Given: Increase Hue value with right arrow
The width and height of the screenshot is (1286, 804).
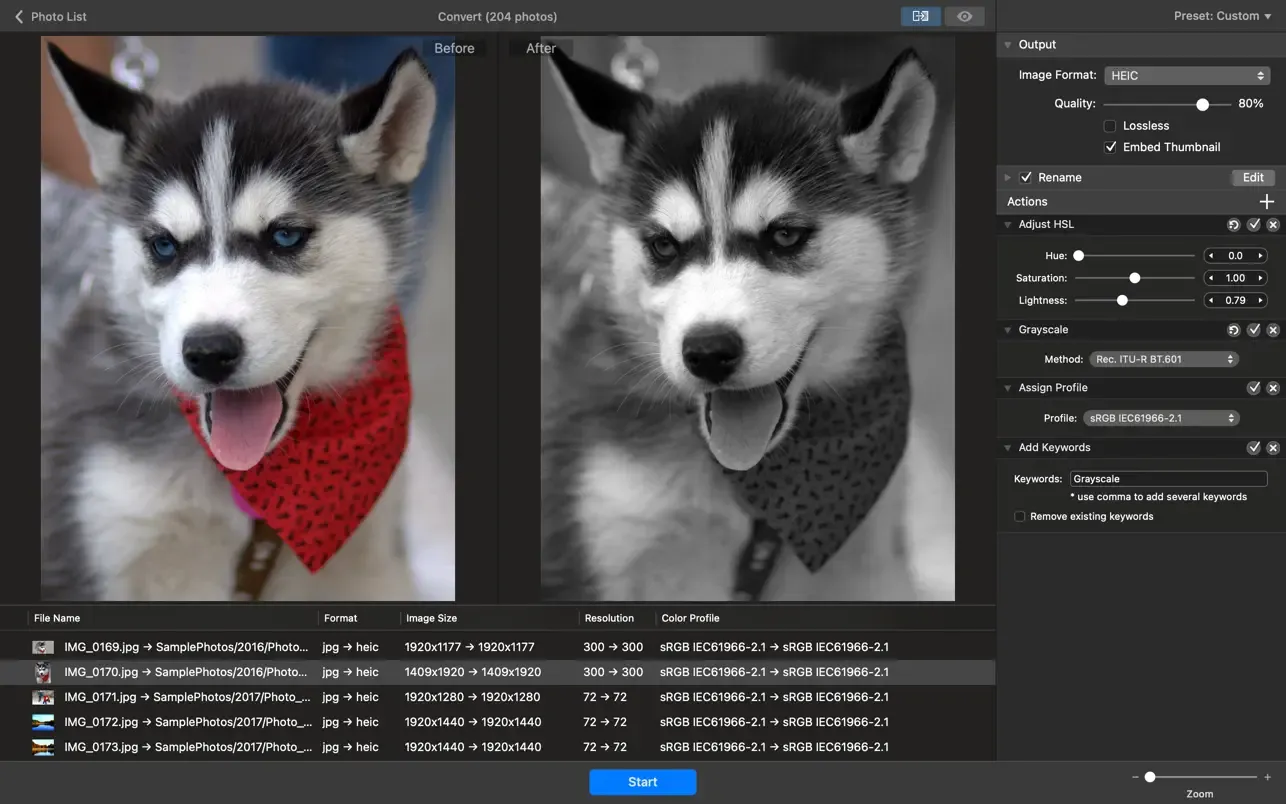Looking at the screenshot, I should (x=1261, y=256).
